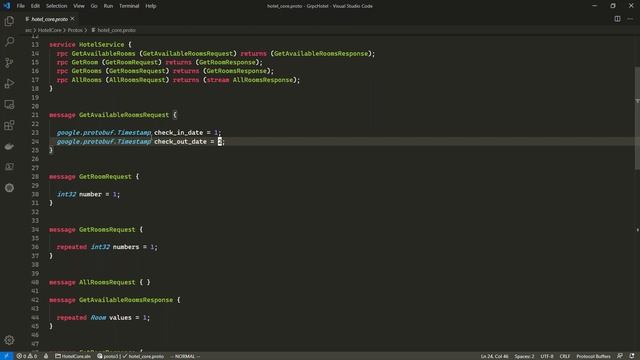Click 'HotelService' on line 13

pyautogui.click(x=101, y=44)
